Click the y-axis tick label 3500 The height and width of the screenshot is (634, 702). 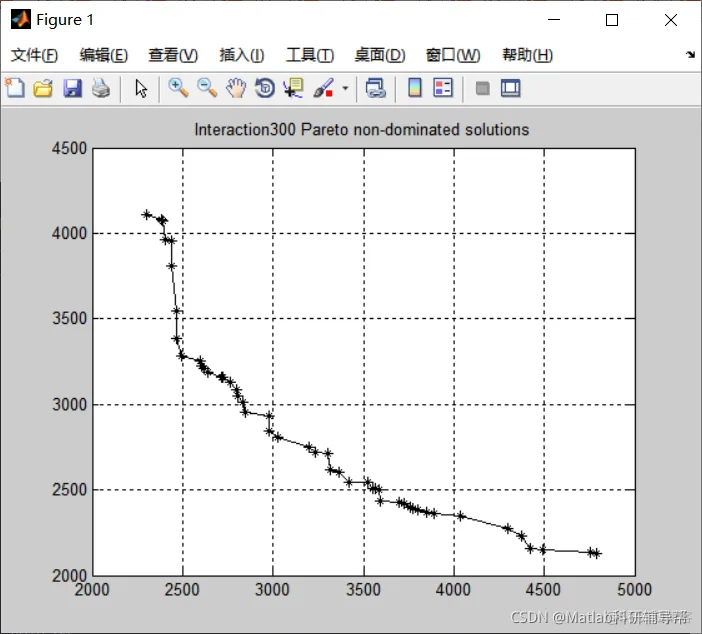(x=69, y=318)
